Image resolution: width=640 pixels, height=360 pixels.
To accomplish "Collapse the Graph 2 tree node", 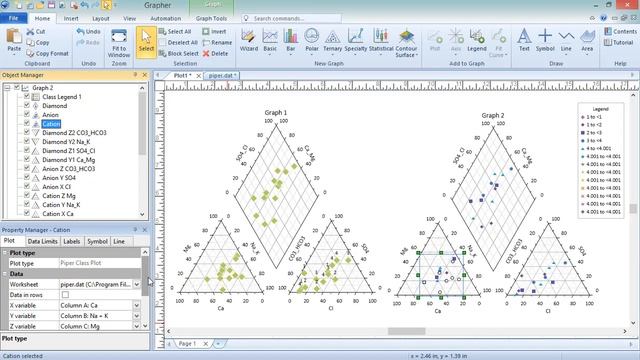I will click(x=7, y=87).
